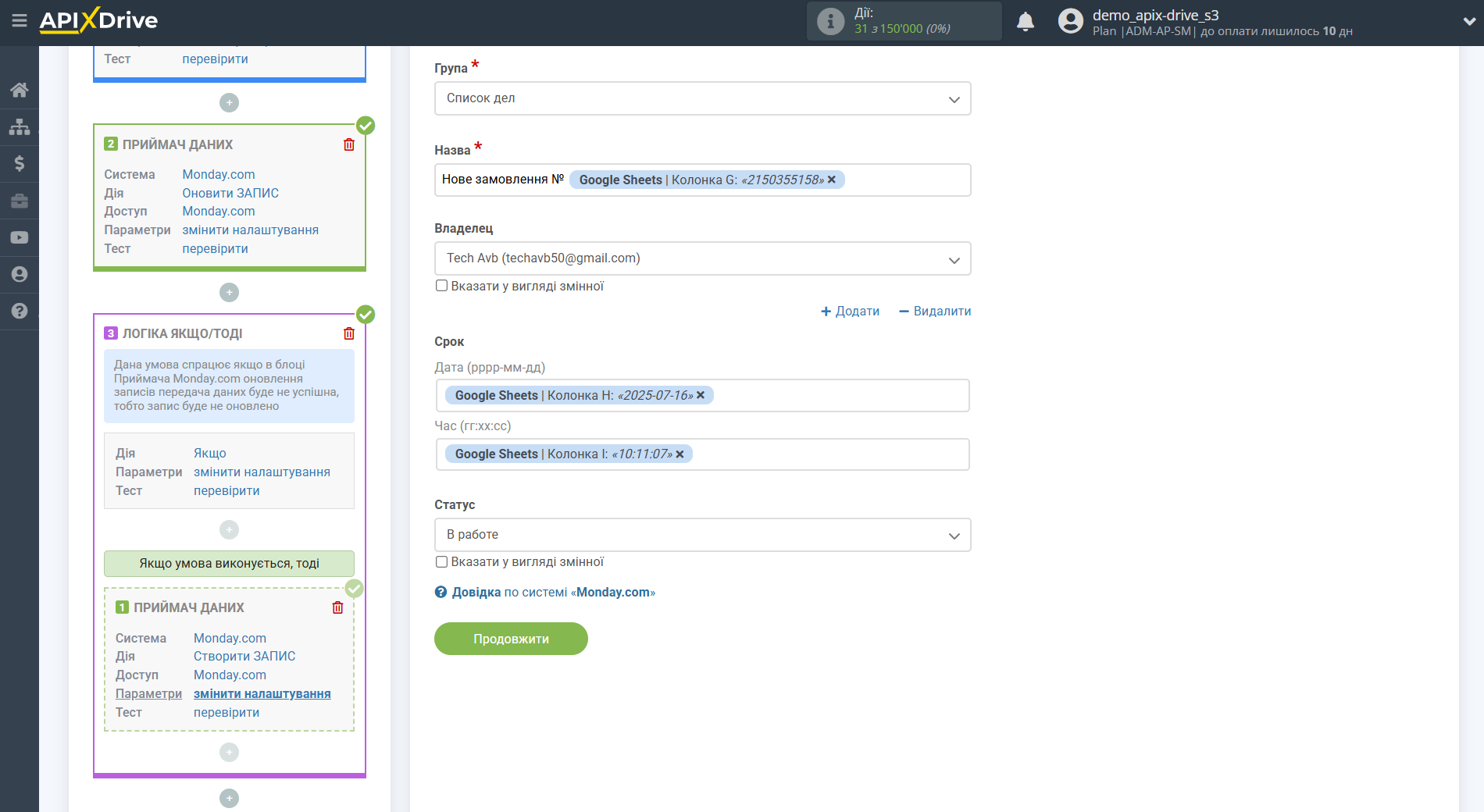Click the info icon next to Дії counter
This screenshot has height=812, width=1484.
830,21
